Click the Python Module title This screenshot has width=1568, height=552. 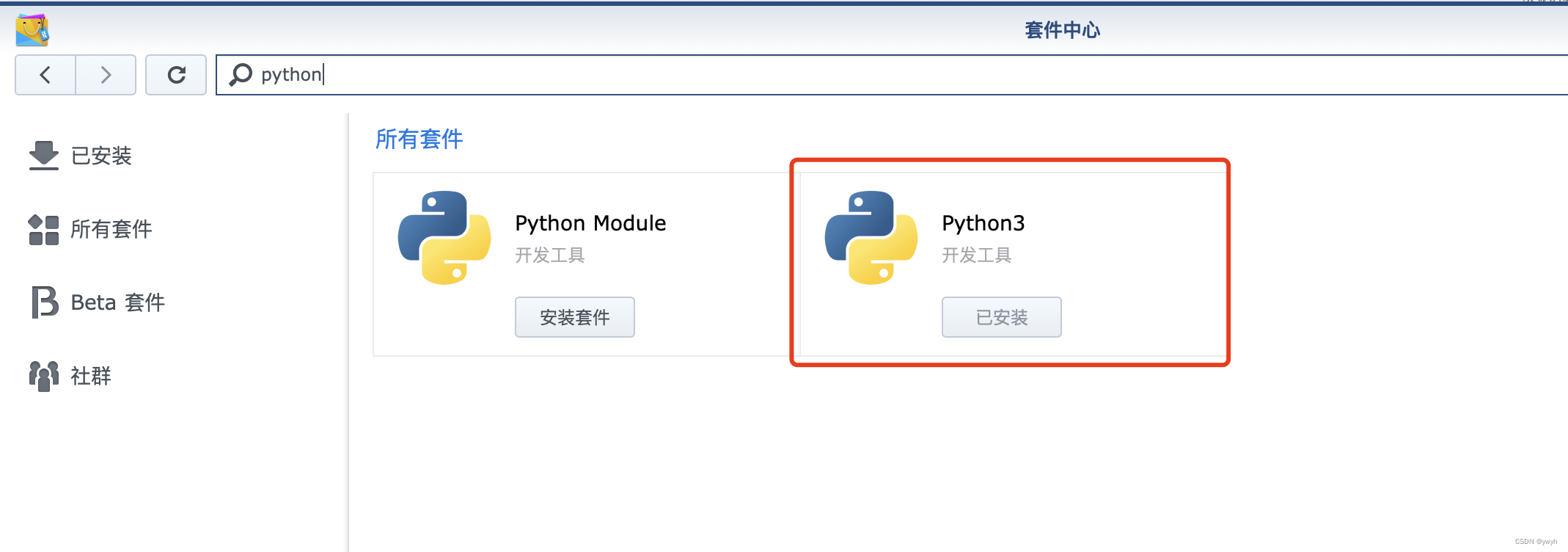pyautogui.click(x=590, y=223)
